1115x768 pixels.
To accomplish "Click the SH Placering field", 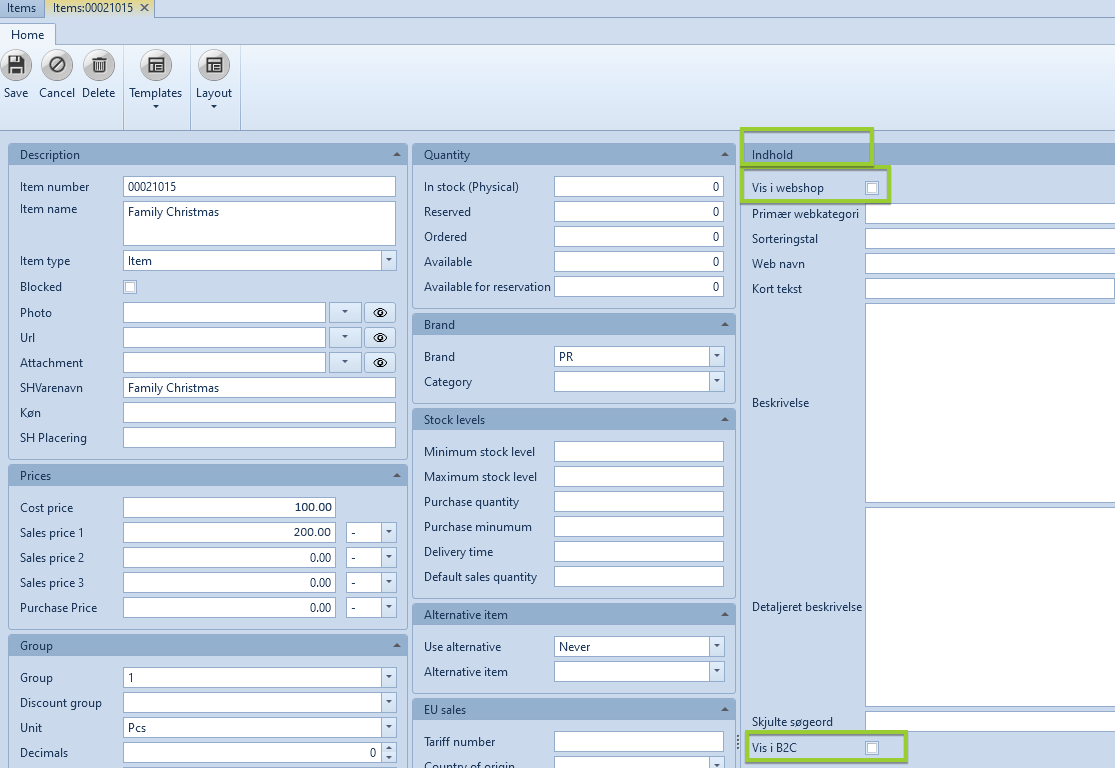I will [x=260, y=437].
